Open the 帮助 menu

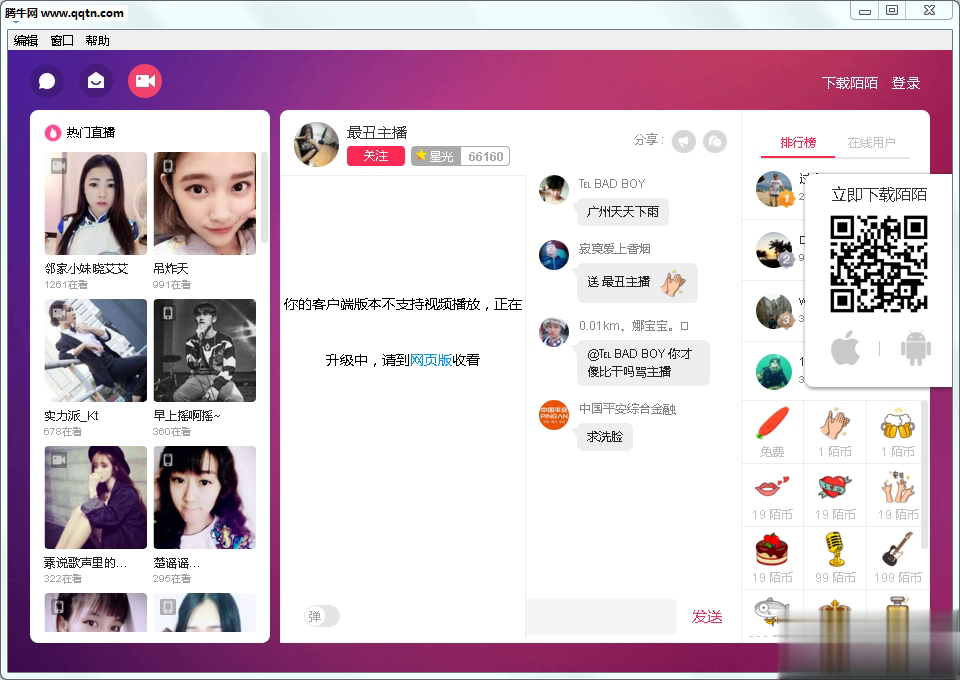[97, 40]
